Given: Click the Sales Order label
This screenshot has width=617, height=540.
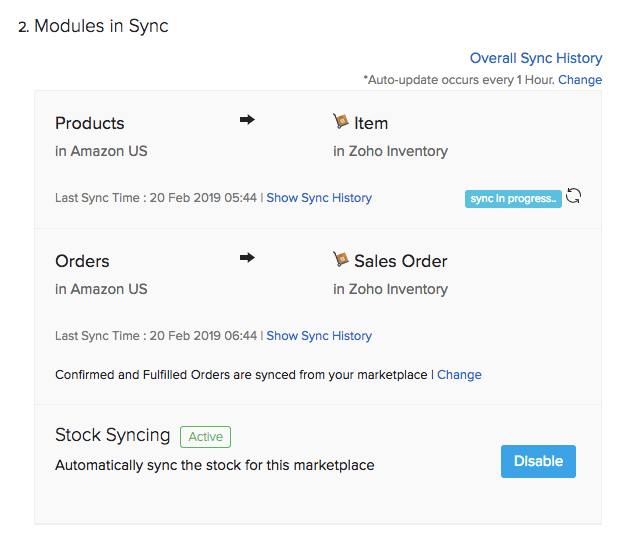Looking at the screenshot, I should point(400,261).
